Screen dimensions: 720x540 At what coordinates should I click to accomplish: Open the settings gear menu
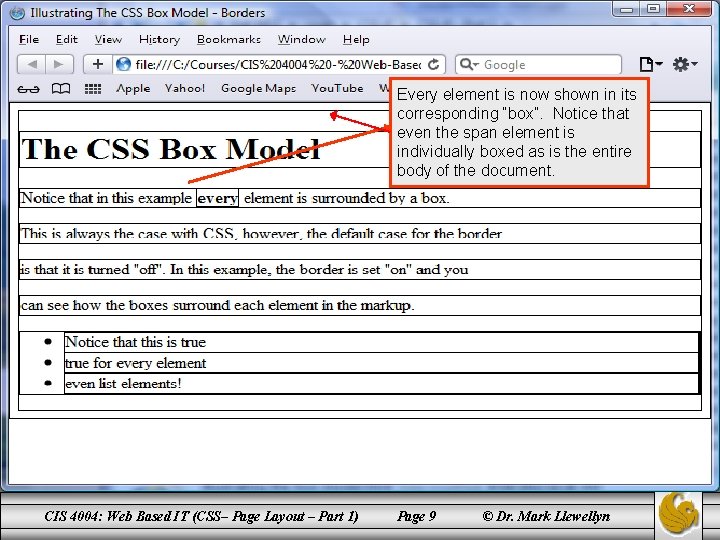(x=685, y=64)
